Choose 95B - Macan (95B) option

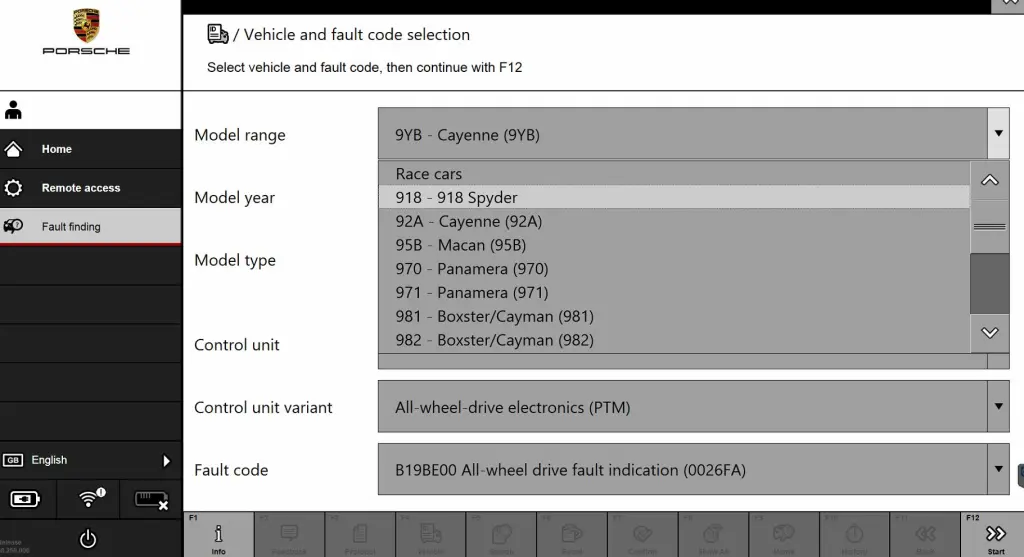pyautogui.click(x=460, y=245)
